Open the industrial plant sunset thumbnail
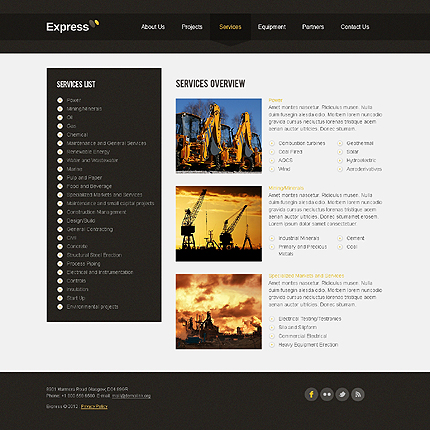Viewport: 430px width, 430px height. [x=219, y=311]
